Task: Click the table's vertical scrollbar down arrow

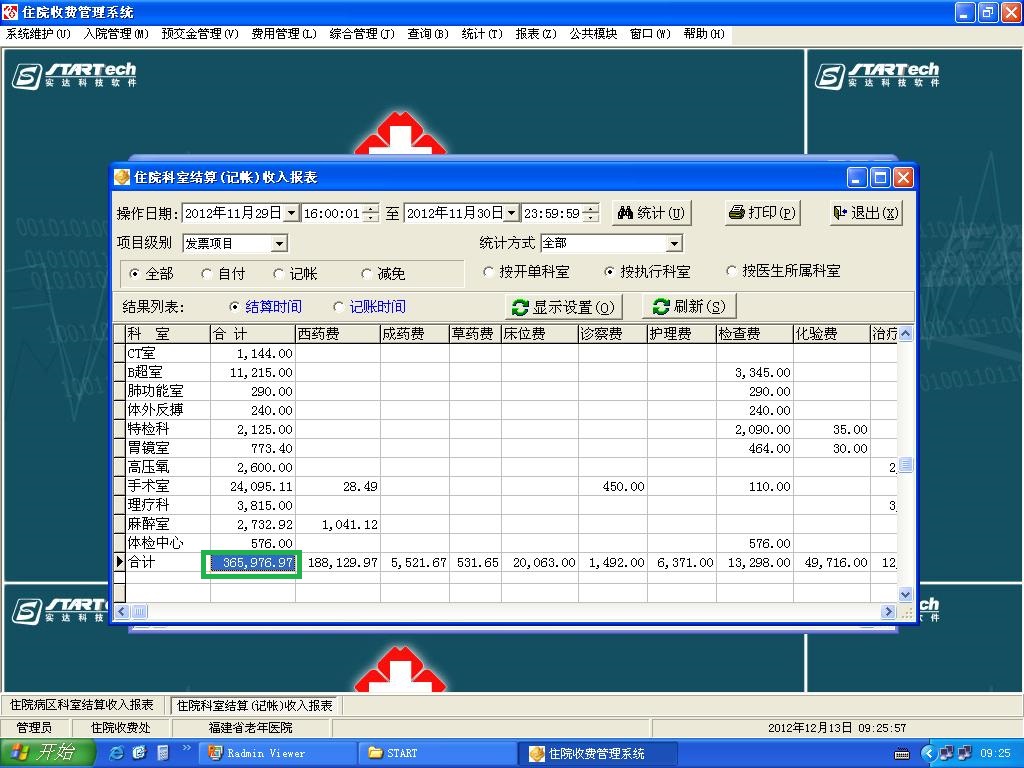Action: pos(905,594)
